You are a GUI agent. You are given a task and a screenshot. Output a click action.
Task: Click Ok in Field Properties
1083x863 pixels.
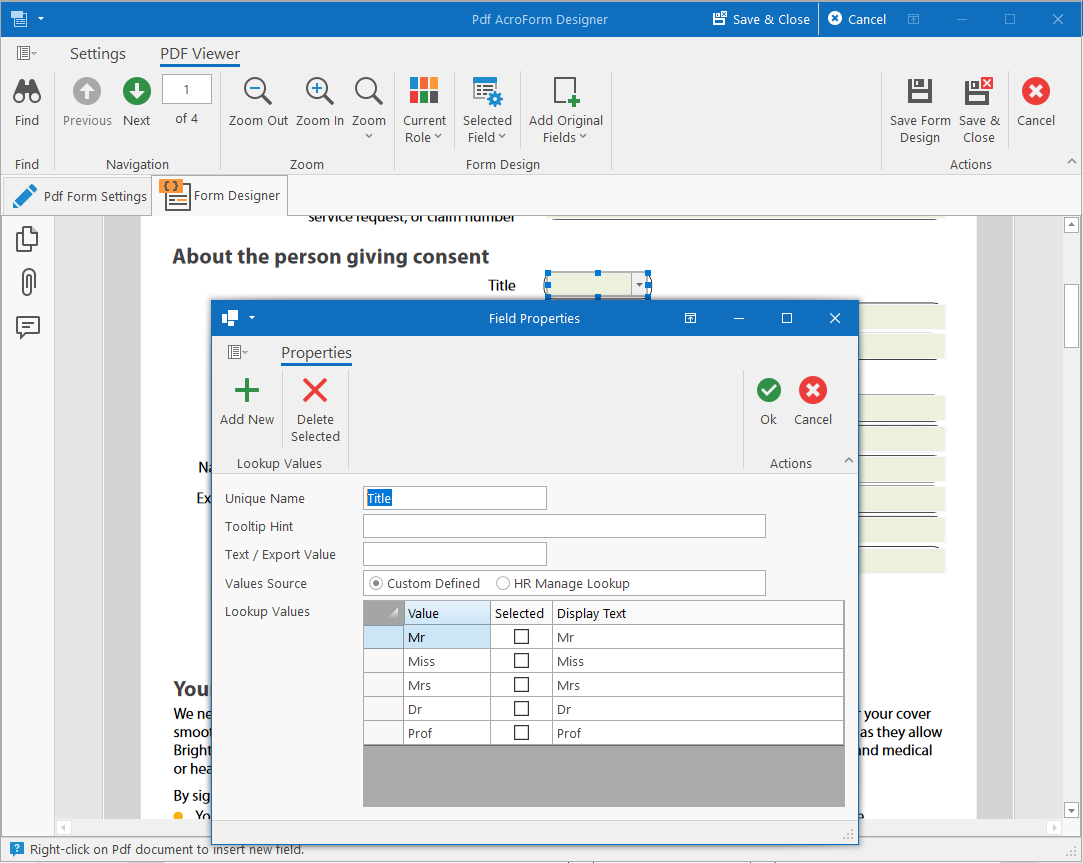pos(768,402)
